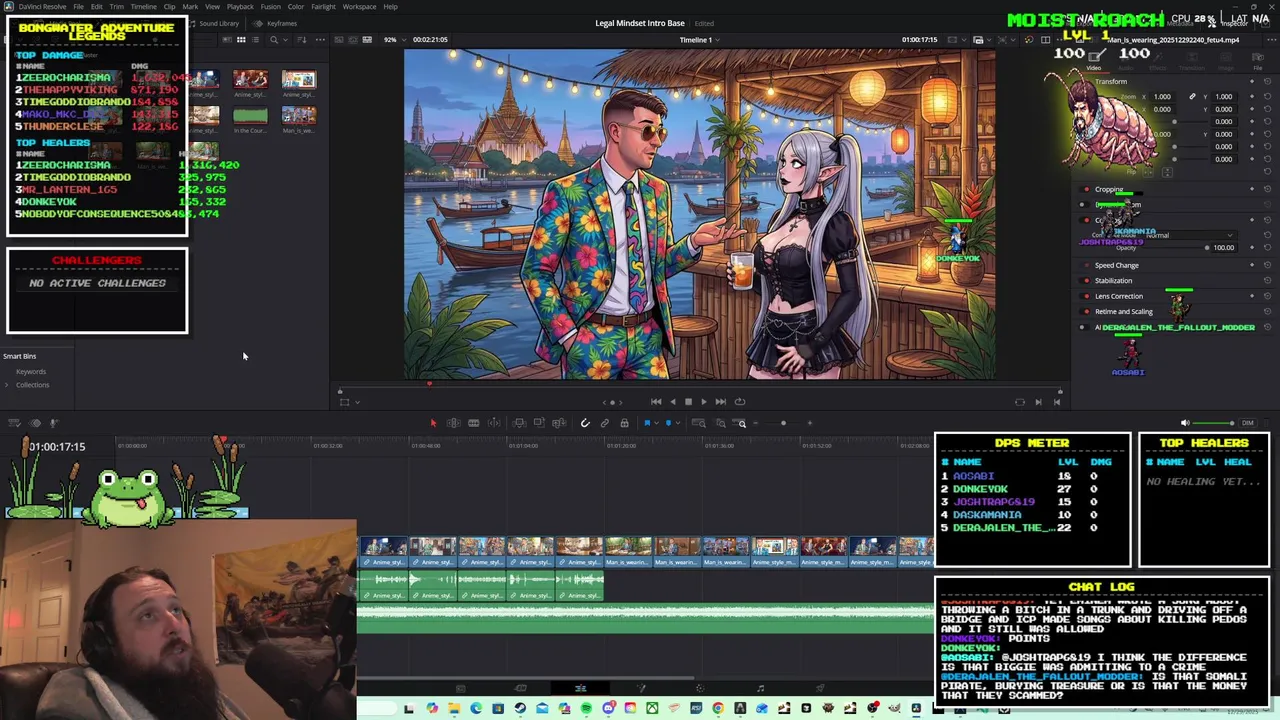This screenshot has height=720, width=1280.
Task: Select the red arrow Selection mode tool
Action: point(433,423)
